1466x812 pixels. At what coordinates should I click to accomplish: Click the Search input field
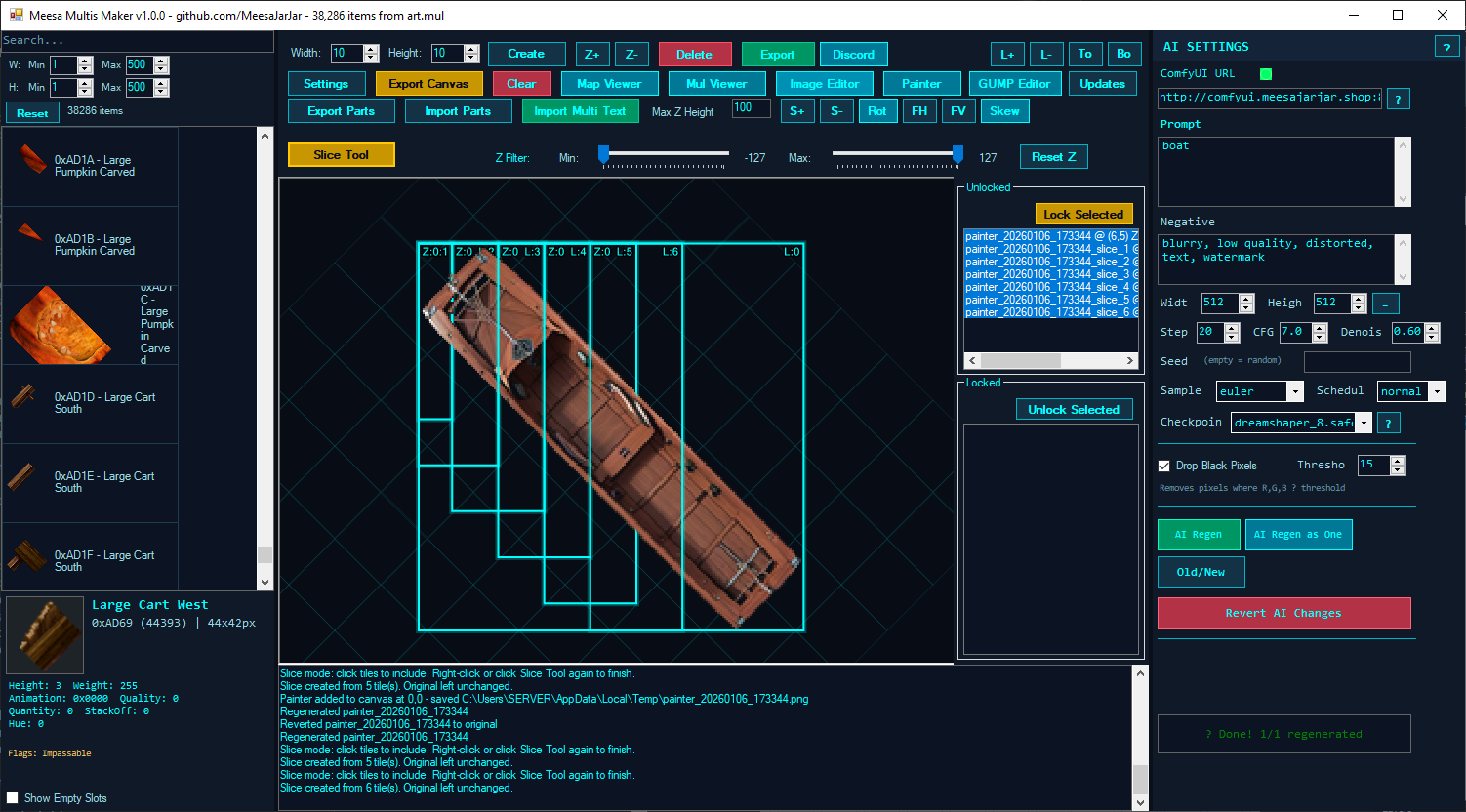pyautogui.click(x=137, y=40)
